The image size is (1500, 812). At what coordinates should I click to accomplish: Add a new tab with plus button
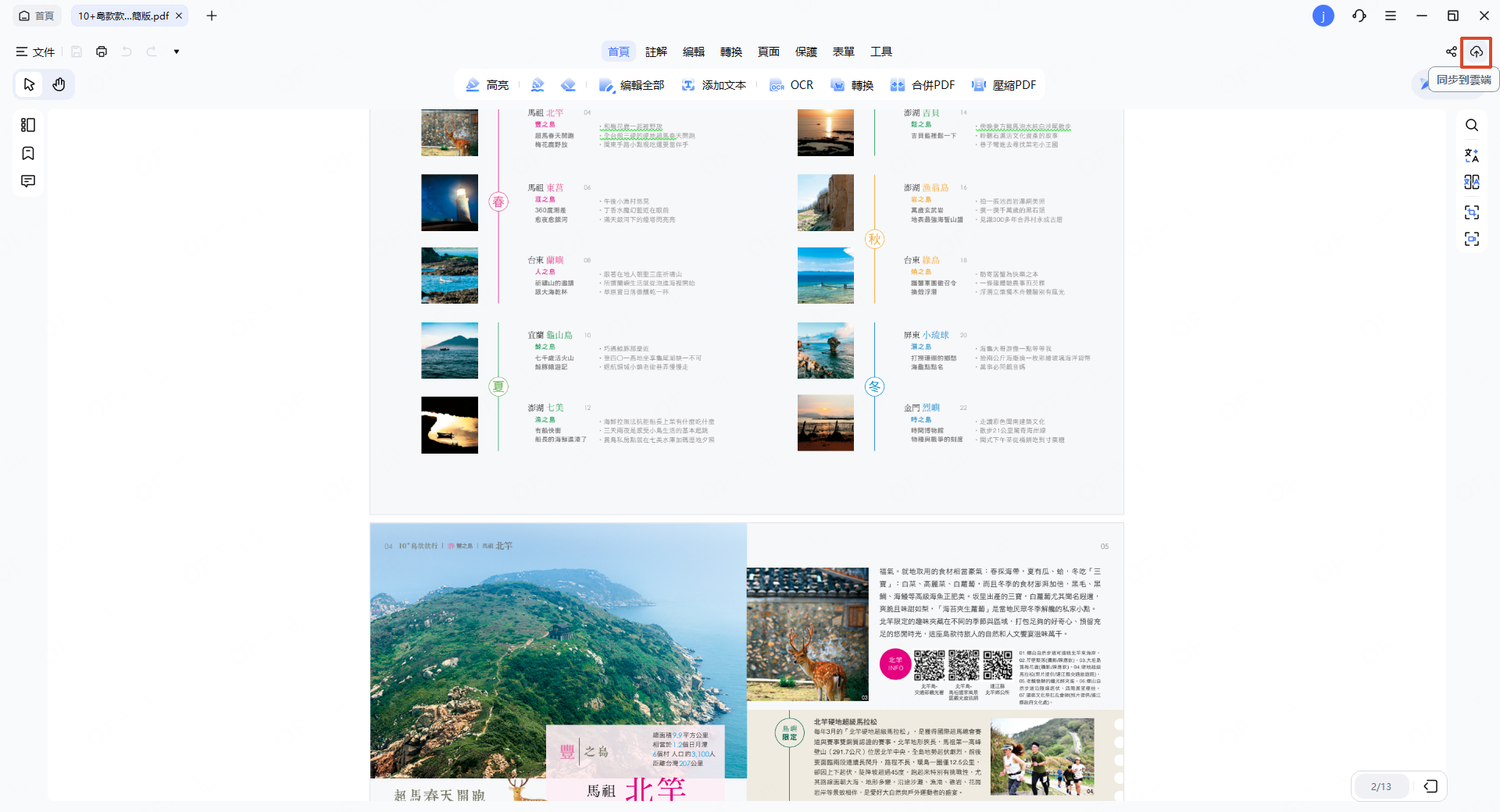pyautogui.click(x=212, y=16)
